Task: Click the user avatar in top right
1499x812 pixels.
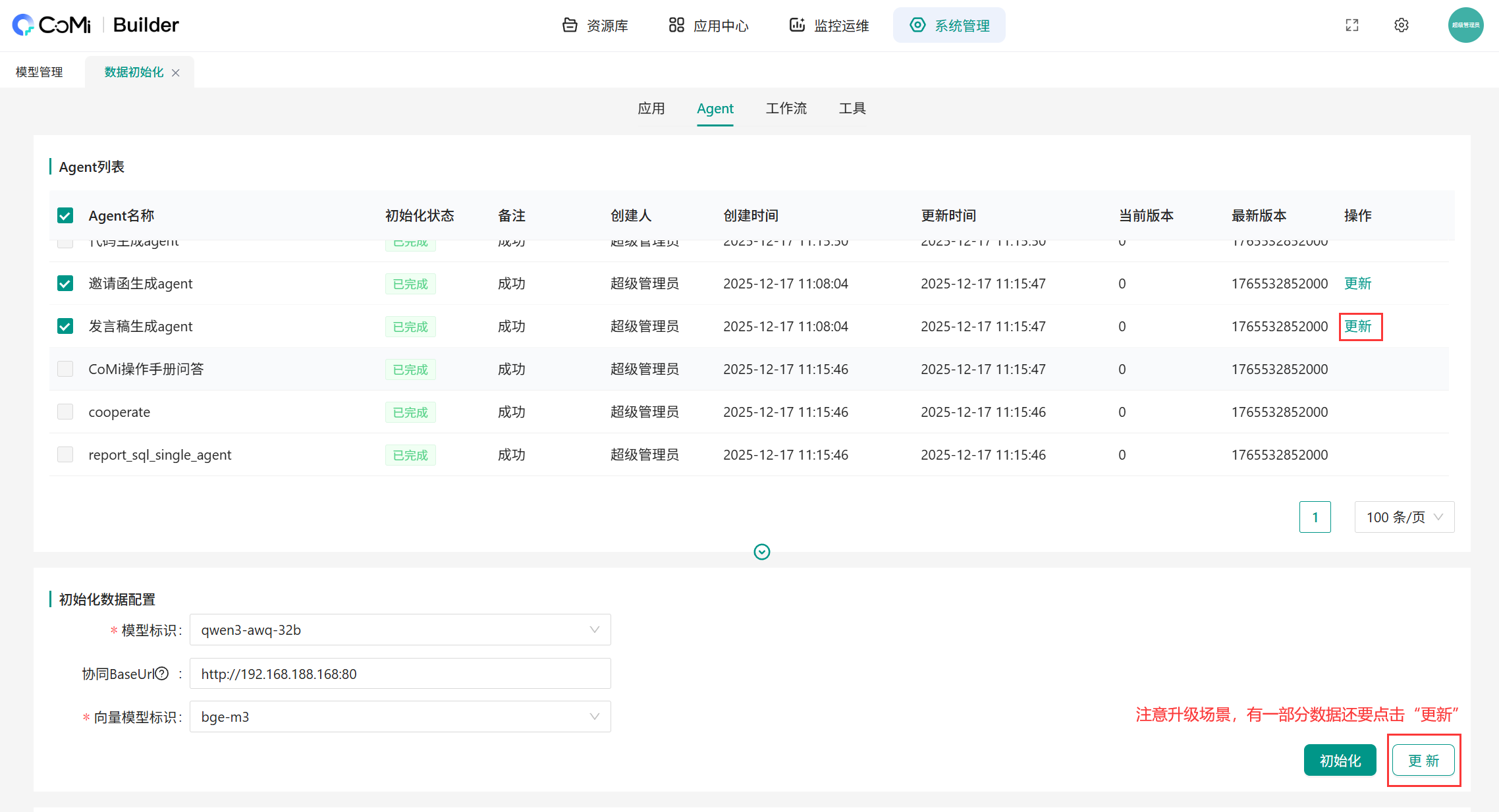Action: (1465, 25)
